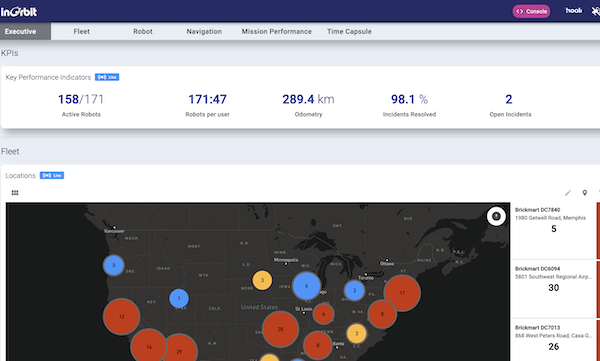Click the Open Incidents count of 2
This screenshot has height=361, width=600.
[x=509, y=100]
